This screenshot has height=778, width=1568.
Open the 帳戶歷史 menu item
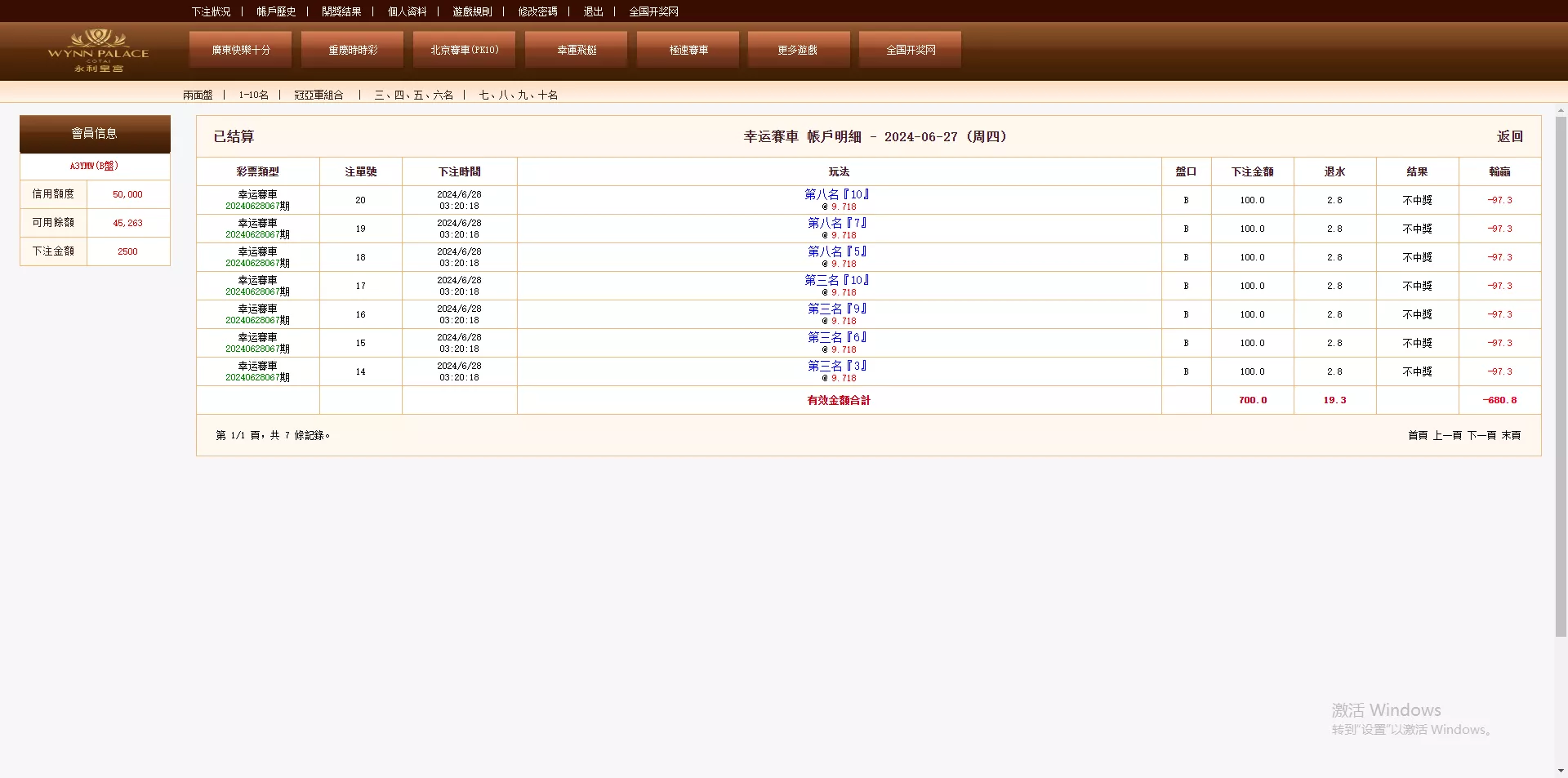pyautogui.click(x=276, y=11)
